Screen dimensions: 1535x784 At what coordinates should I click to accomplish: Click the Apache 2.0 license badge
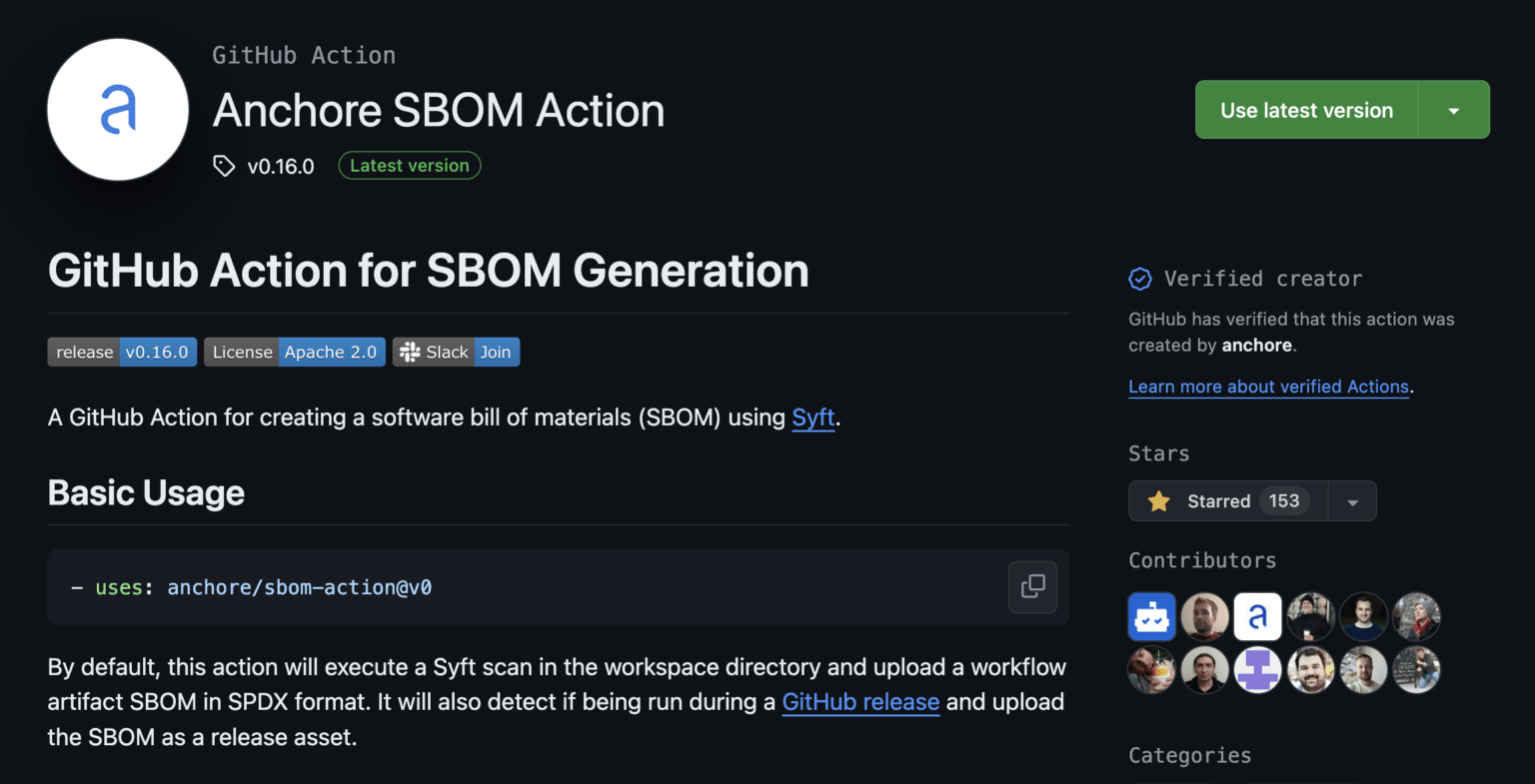331,352
